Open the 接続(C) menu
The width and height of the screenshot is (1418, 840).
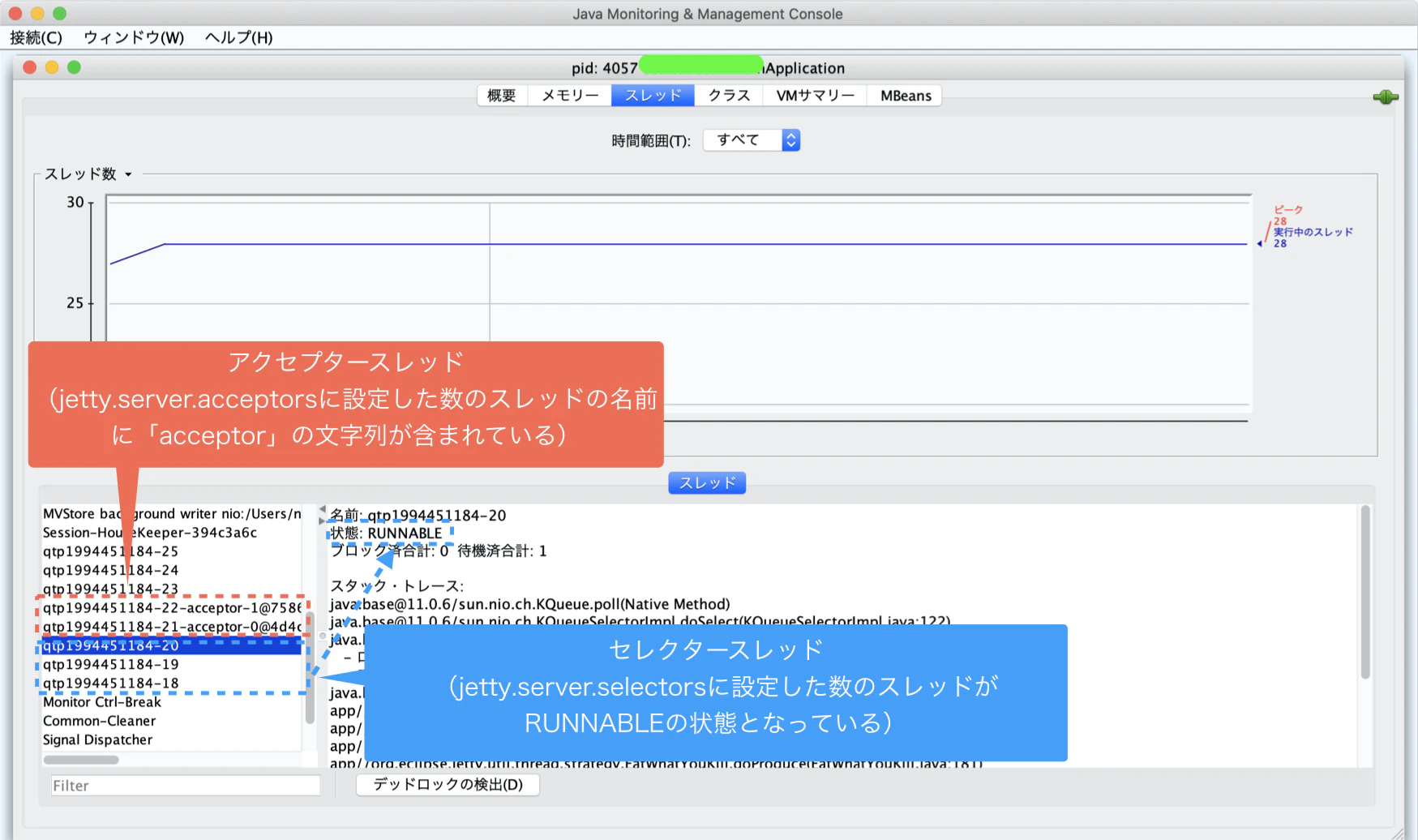pyautogui.click(x=36, y=37)
